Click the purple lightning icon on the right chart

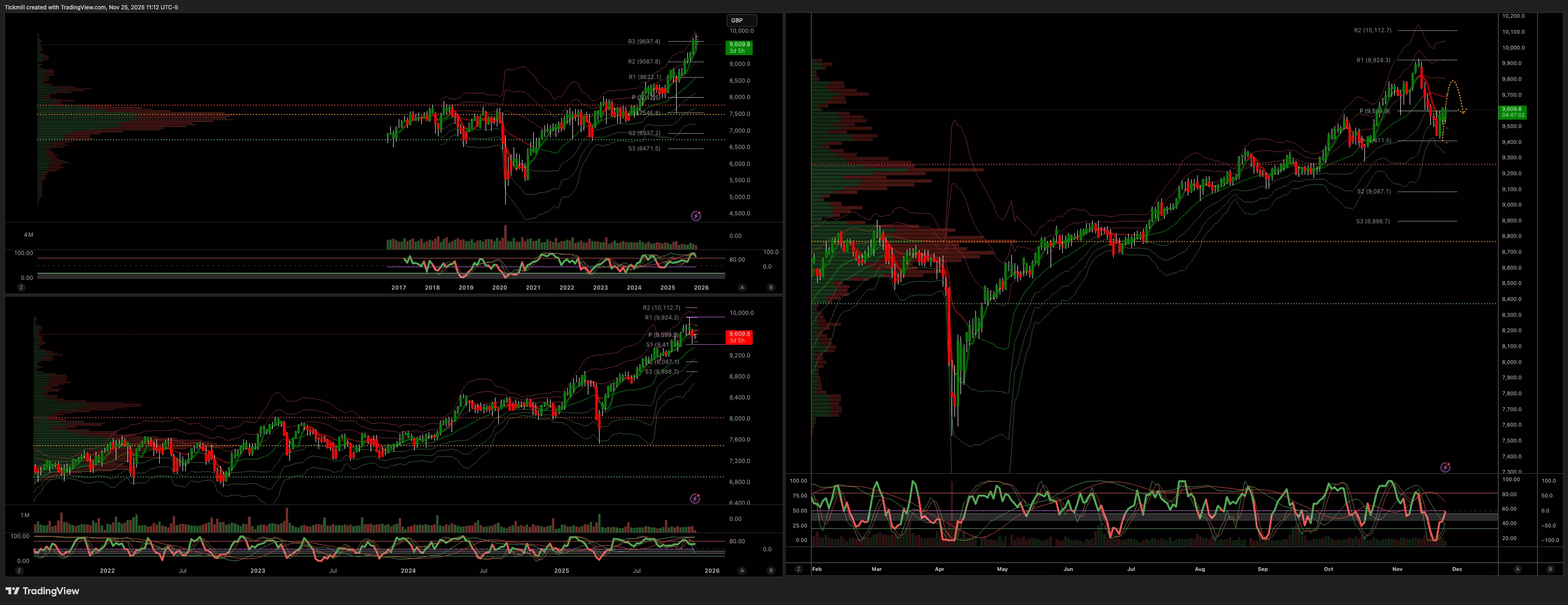coord(1445,467)
